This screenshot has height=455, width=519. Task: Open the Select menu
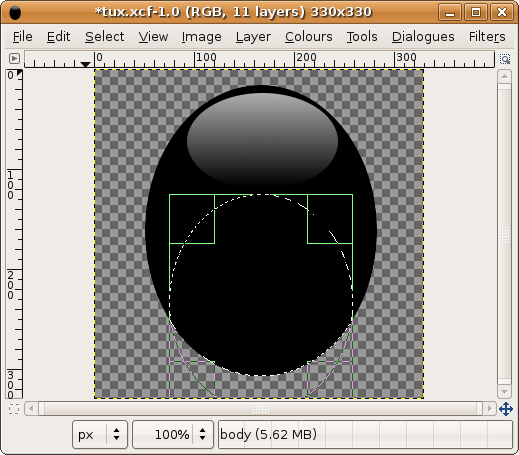tap(104, 37)
